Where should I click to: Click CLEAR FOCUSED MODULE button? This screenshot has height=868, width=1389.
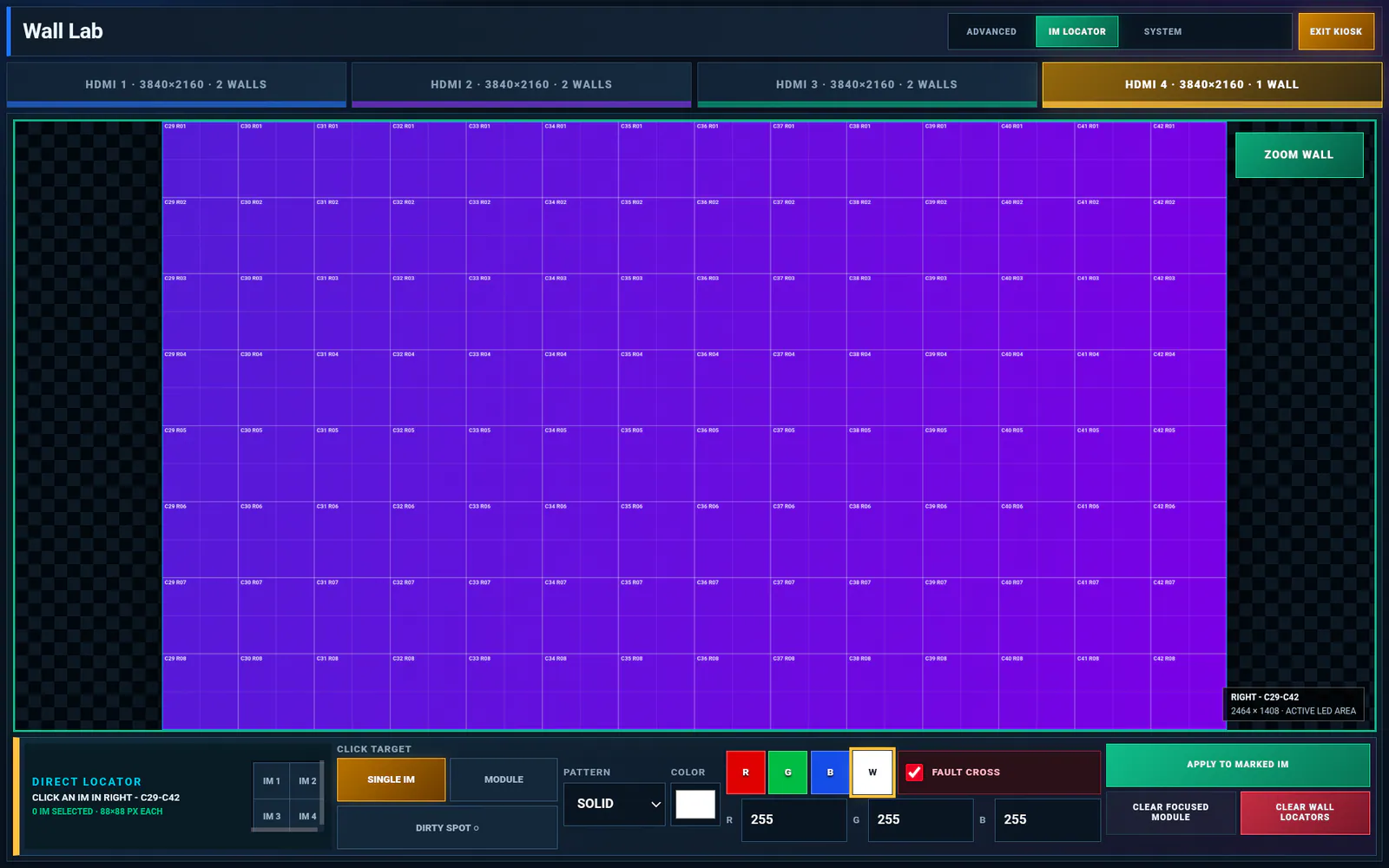[1170, 812]
